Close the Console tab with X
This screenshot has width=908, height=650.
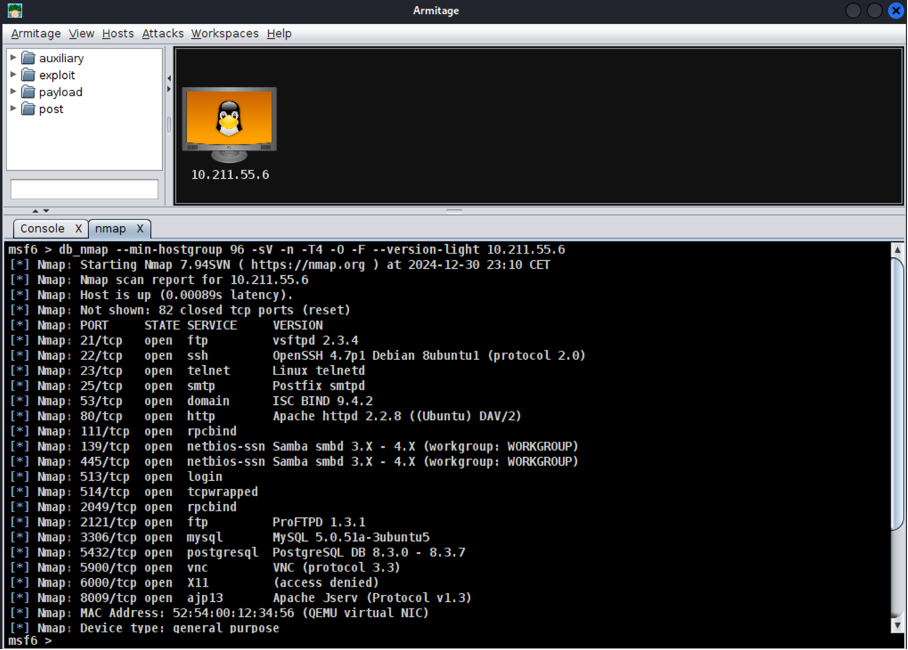pos(78,229)
